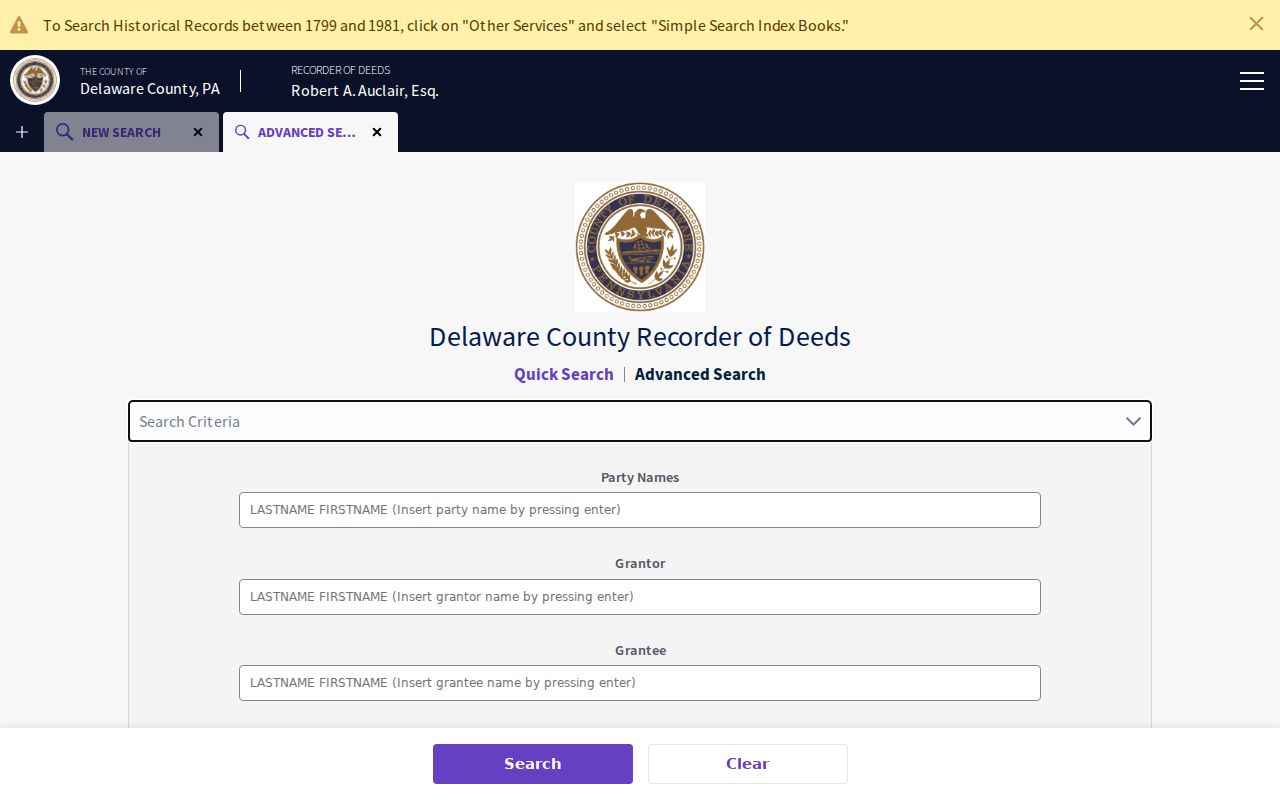Open the hamburger menu
This screenshot has width=1280, height=800.
click(1252, 81)
